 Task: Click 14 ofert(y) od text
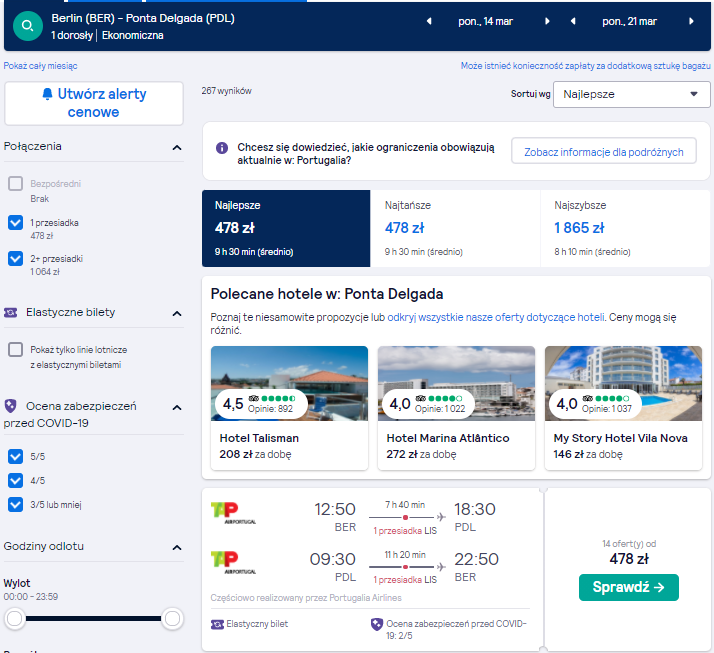pyautogui.click(x=629, y=544)
